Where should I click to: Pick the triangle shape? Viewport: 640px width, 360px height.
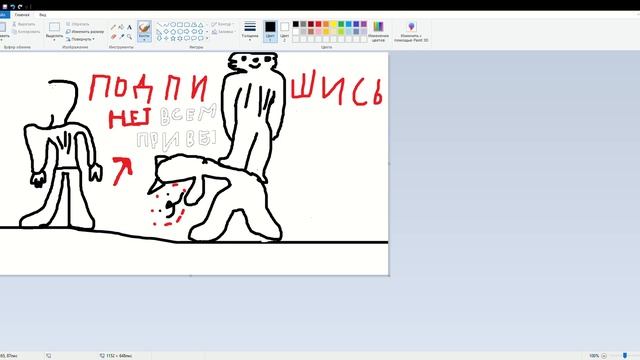tap(201, 24)
